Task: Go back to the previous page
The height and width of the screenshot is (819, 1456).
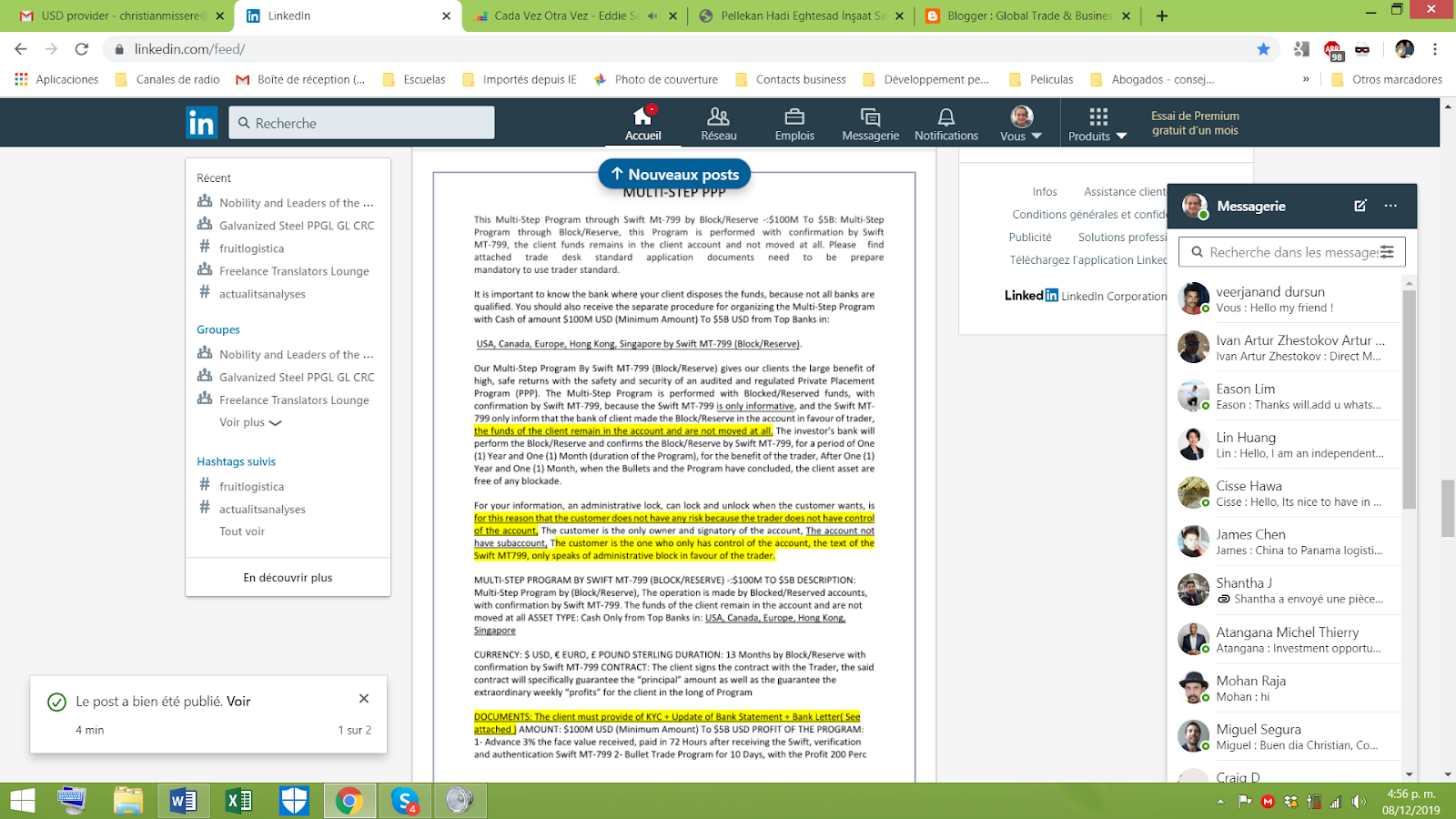Action: click(x=21, y=49)
